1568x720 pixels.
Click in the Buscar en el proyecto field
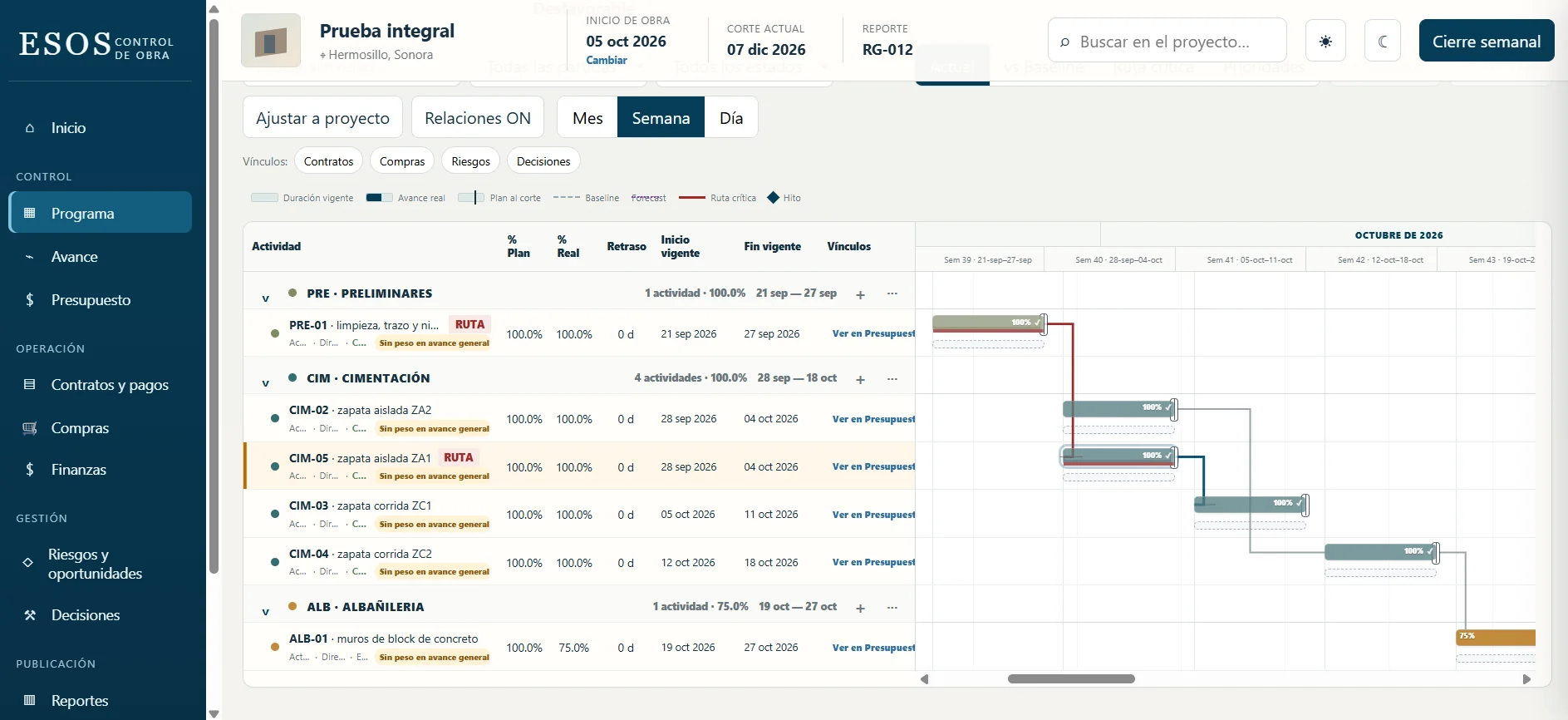point(1167,41)
